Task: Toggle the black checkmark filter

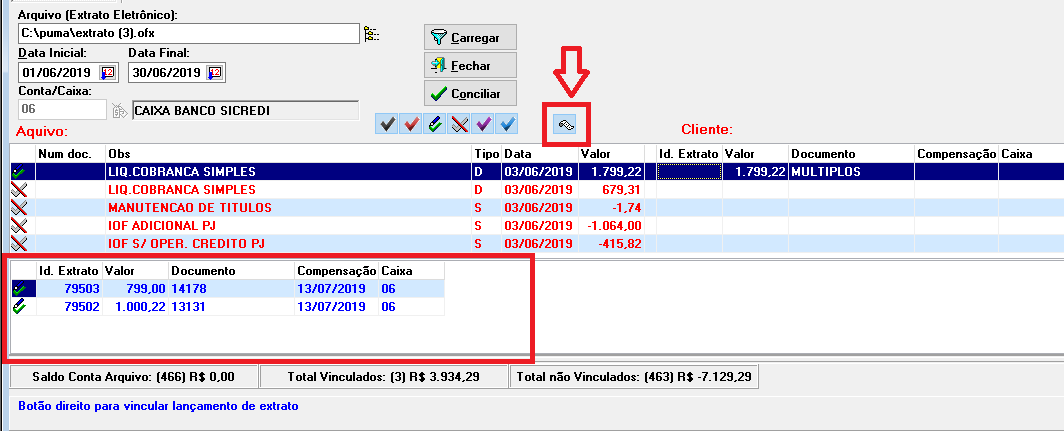Action: click(386, 124)
